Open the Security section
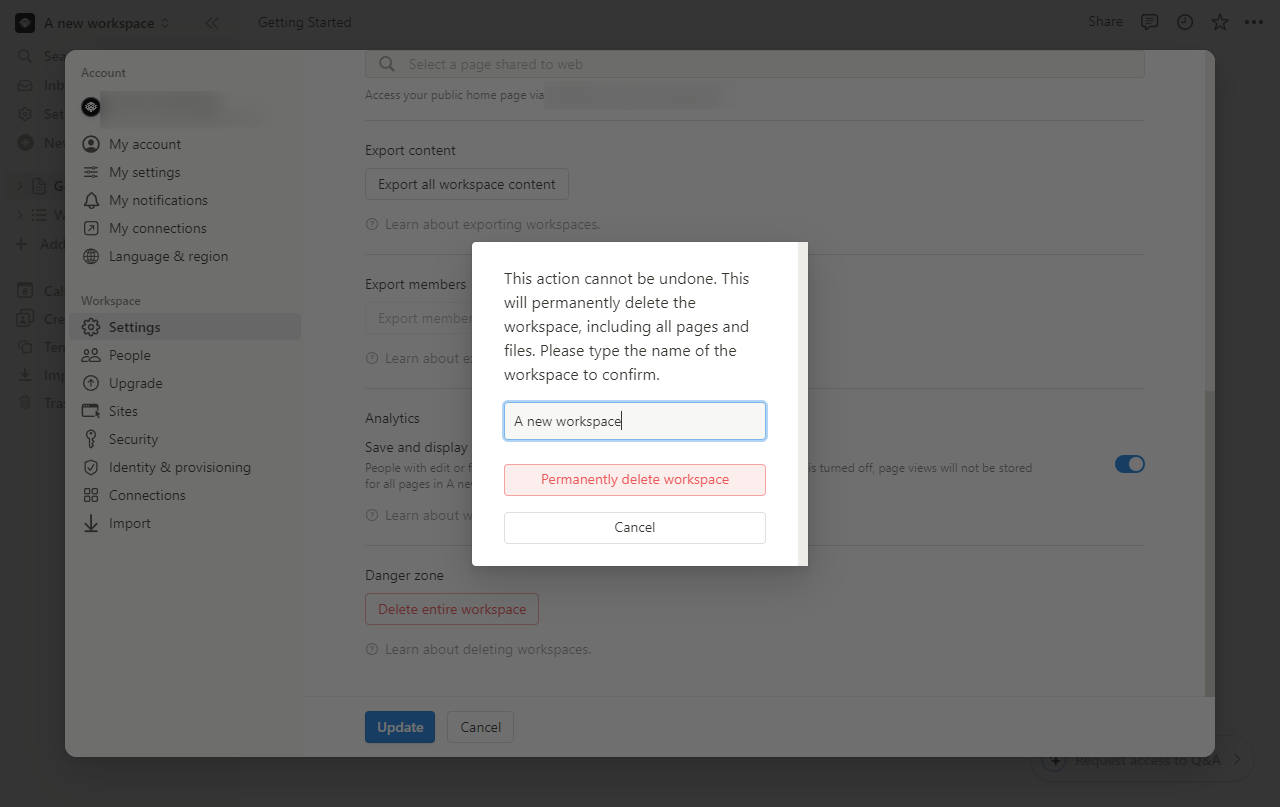Screen dimensions: 1280x807 (x=185, y=439)
